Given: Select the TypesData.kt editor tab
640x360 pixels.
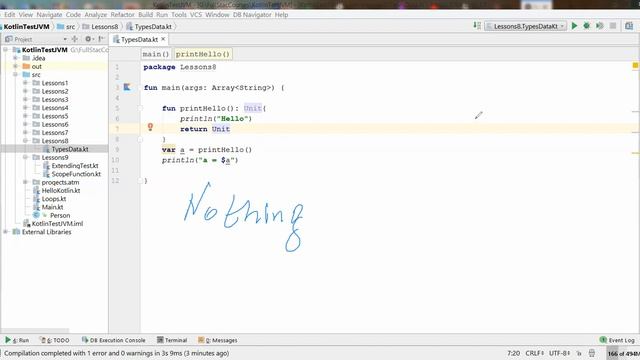Looking at the screenshot, I should (x=139, y=39).
